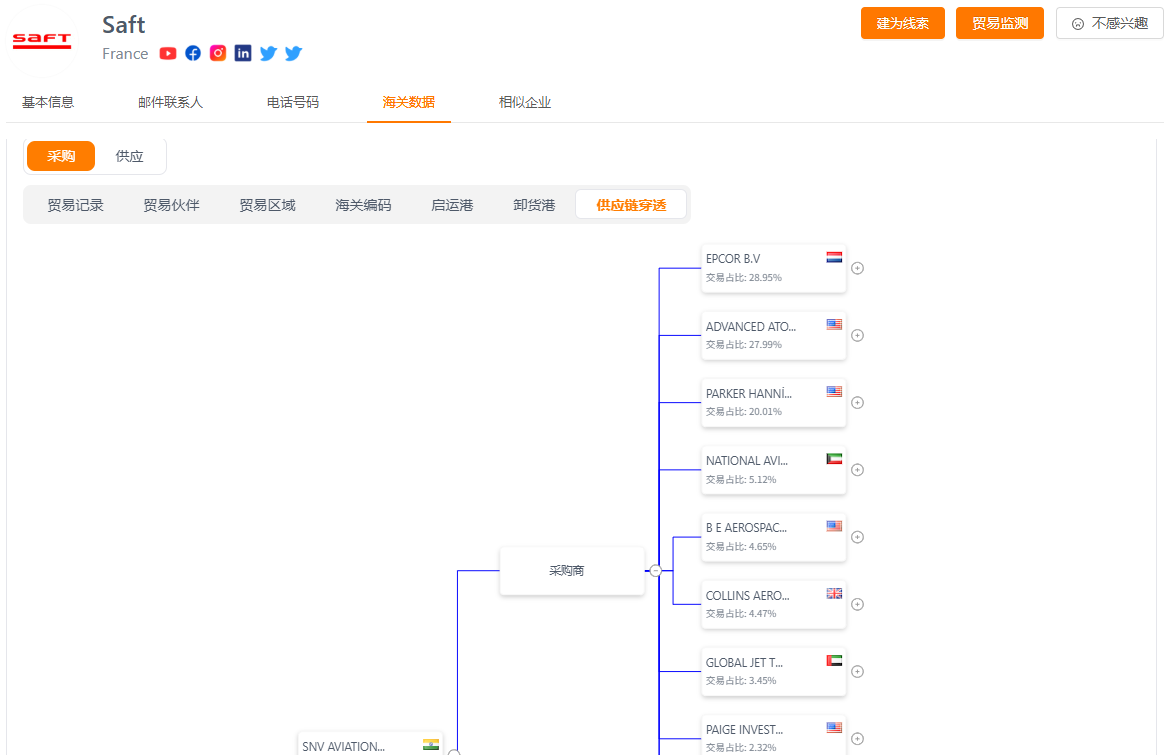Switch to the 电话号码 tab
The height and width of the screenshot is (755, 1168).
[293, 102]
